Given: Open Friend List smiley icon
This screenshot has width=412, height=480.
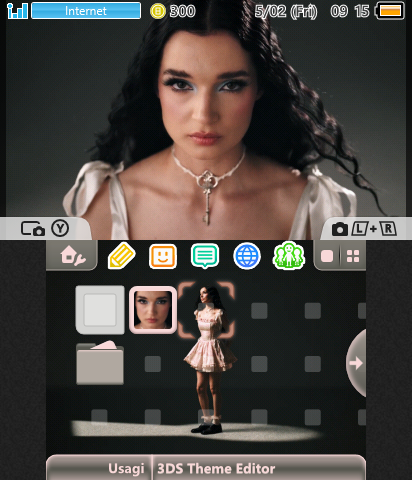Looking at the screenshot, I should [163, 256].
